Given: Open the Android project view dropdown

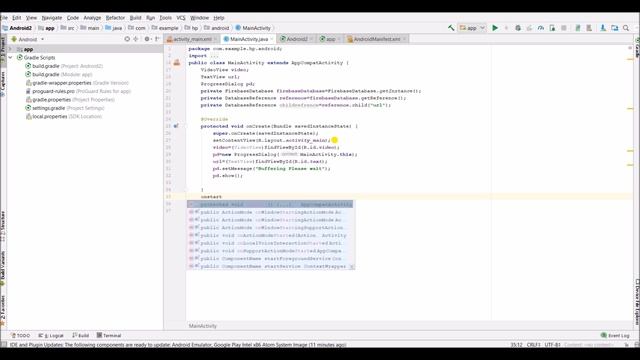Looking at the screenshot, I should (x=28, y=39).
